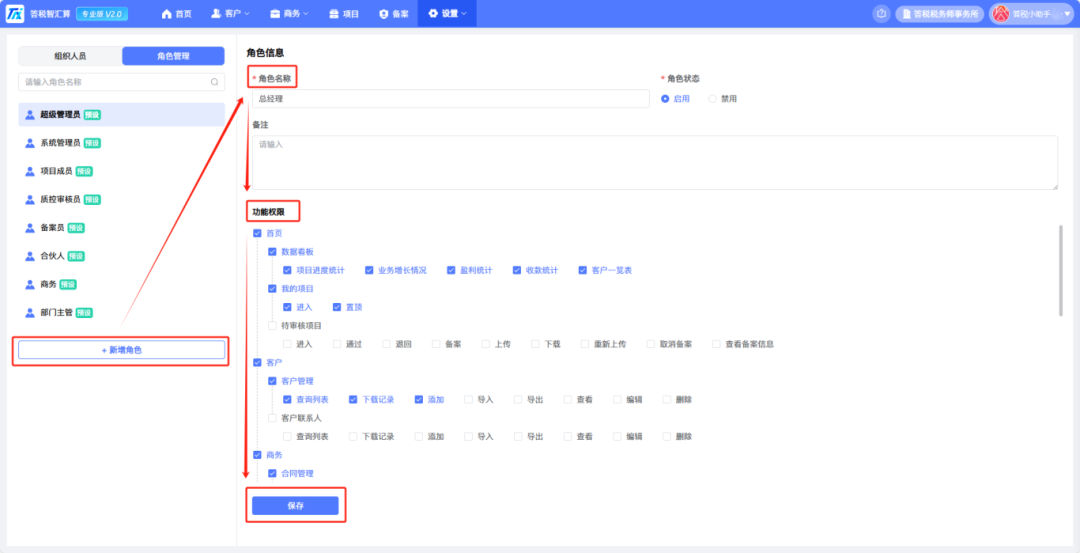Click 新增角色 button
Screen dimensions: 1080x553
pyautogui.click(x=121, y=350)
